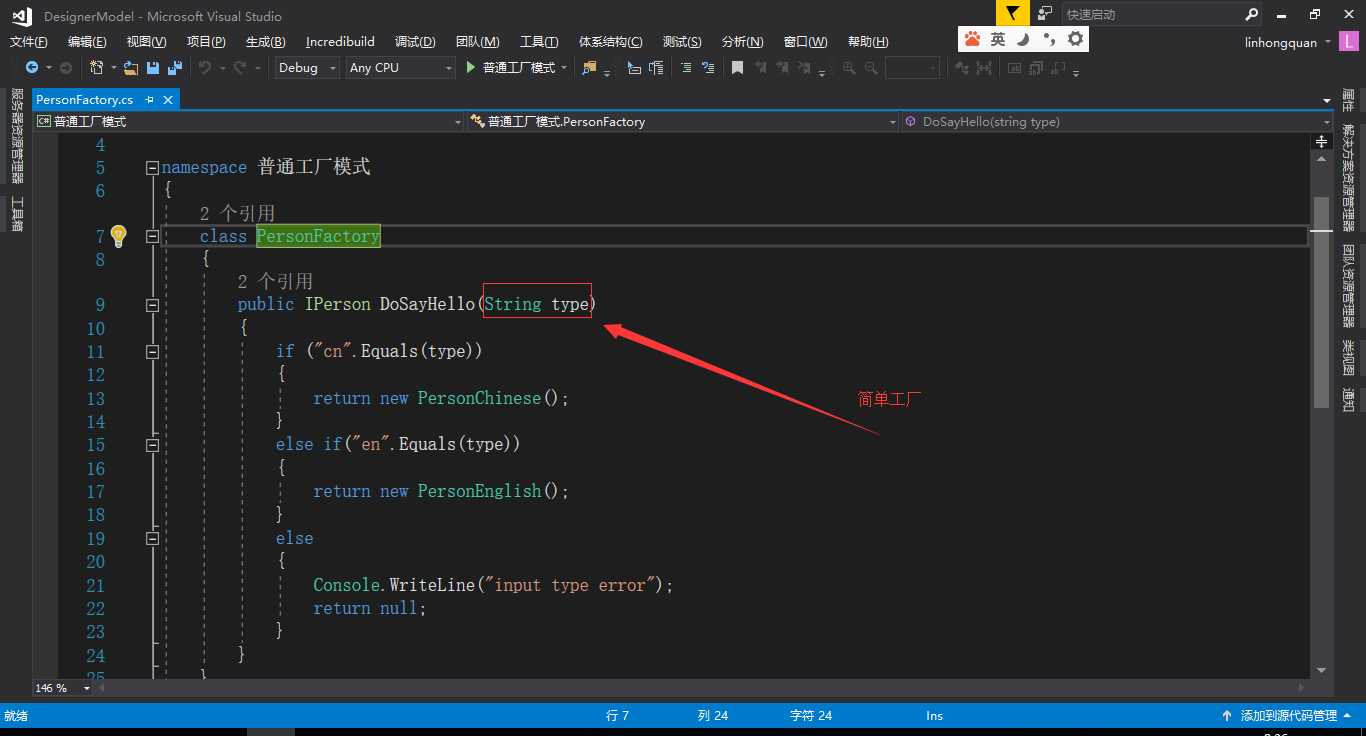Click the Save All icon
This screenshot has width=1366, height=736.
[x=175, y=67]
